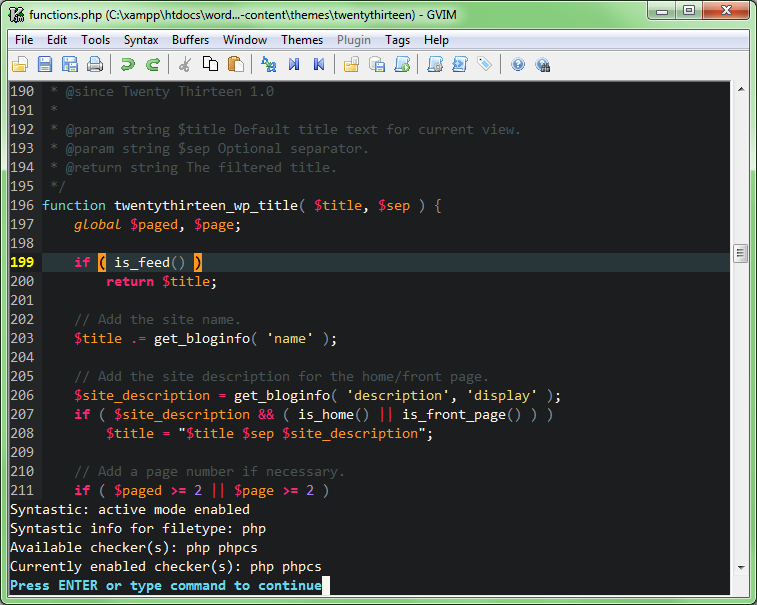Click the '$sep' parameter on line 196
Viewport: 757px width, 605px height.
pyautogui.click(x=394, y=205)
